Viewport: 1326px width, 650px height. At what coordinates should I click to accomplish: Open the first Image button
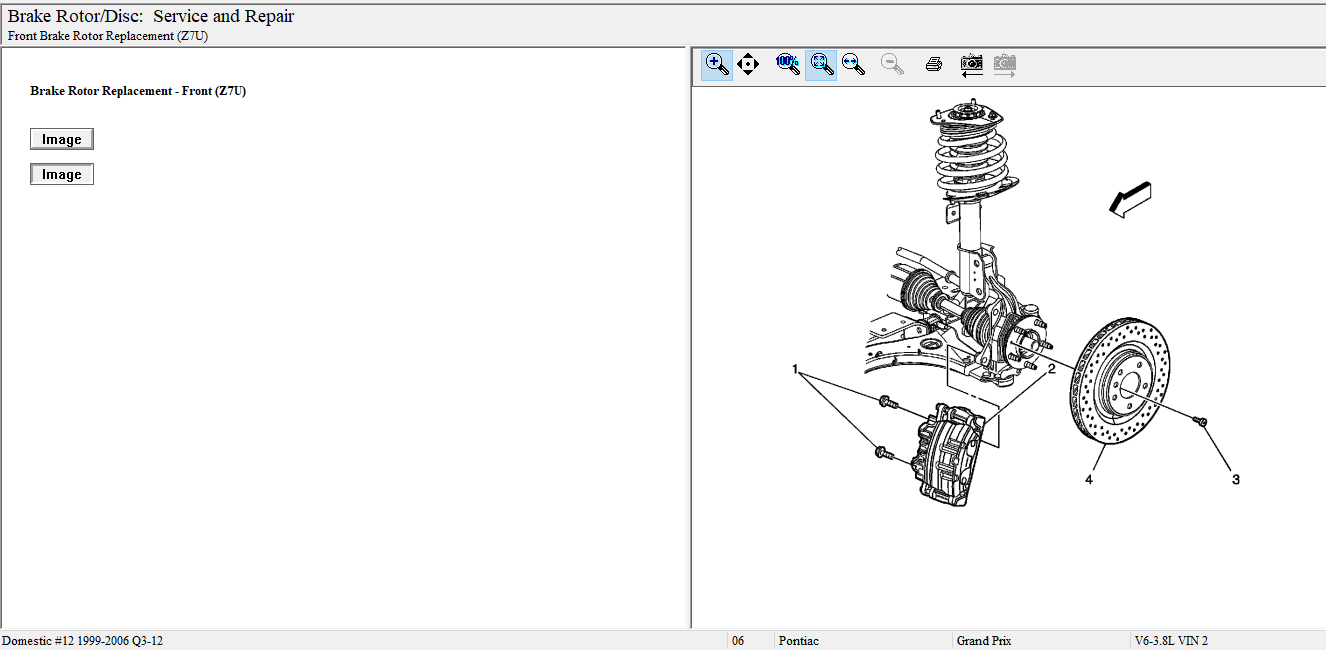62,139
